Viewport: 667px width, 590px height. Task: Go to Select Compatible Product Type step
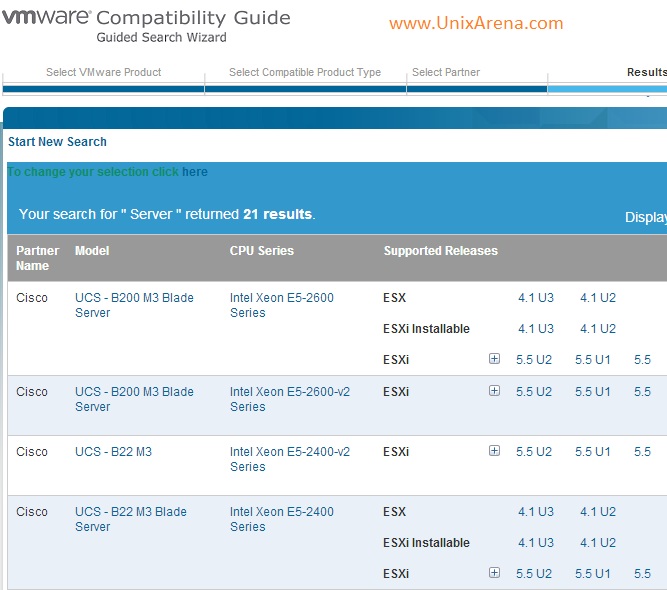(x=305, y=72)
